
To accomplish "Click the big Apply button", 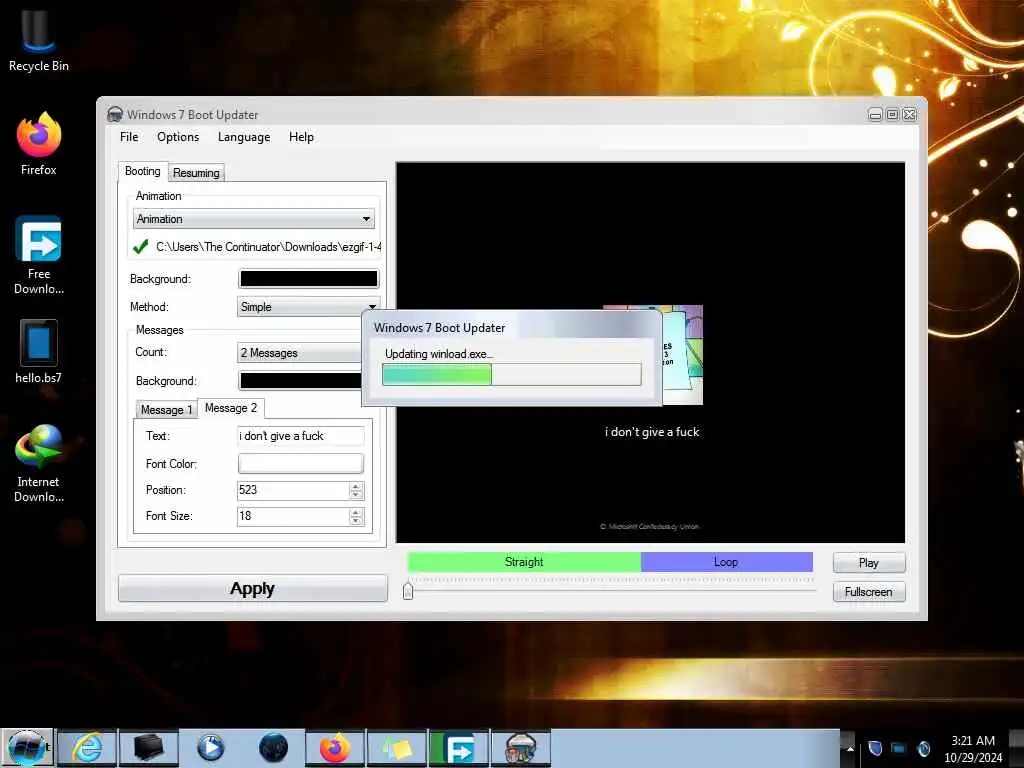I will pos(253,588).
